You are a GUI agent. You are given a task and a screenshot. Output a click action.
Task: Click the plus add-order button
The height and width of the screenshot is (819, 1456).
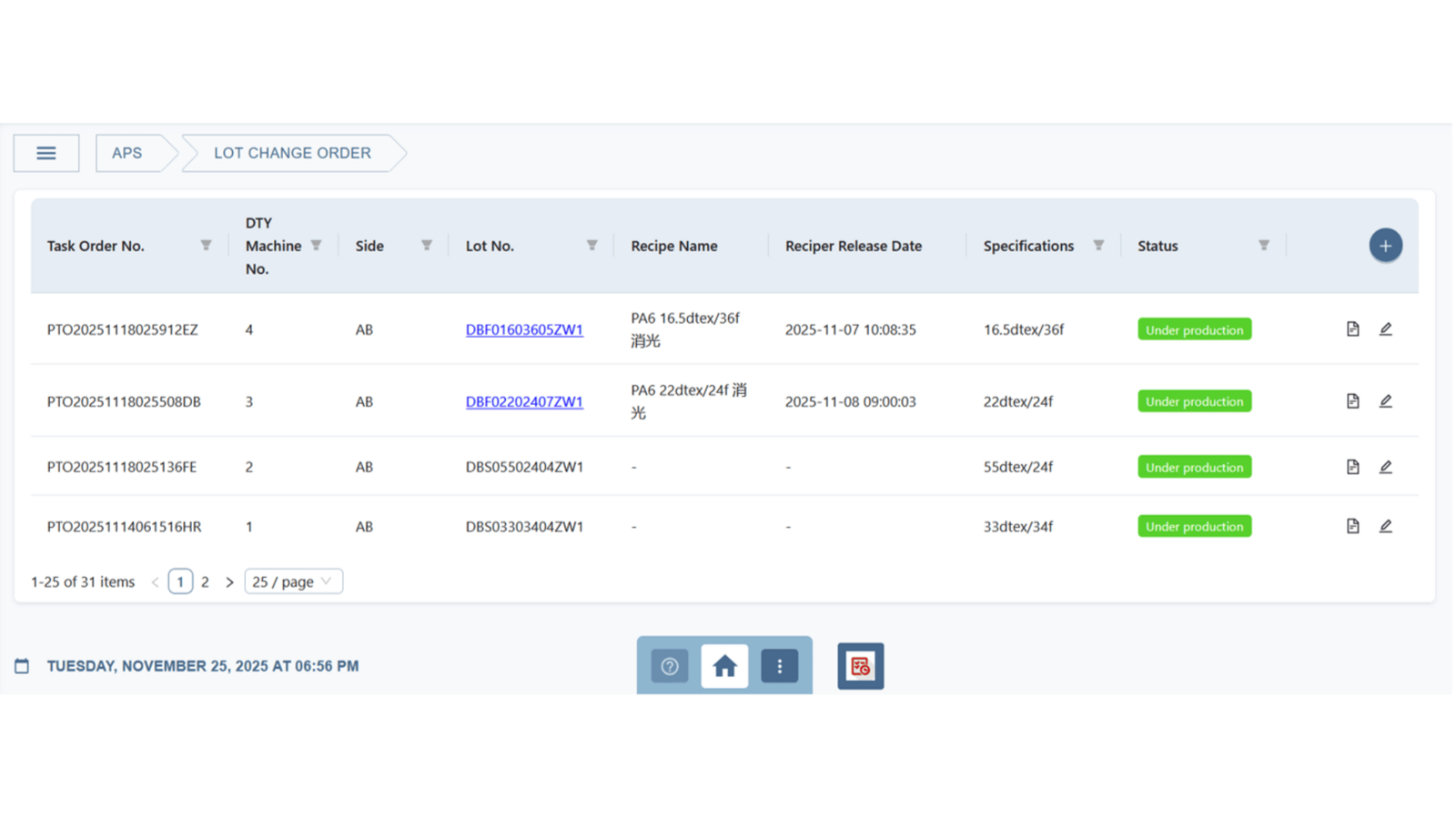(1385, 246)
